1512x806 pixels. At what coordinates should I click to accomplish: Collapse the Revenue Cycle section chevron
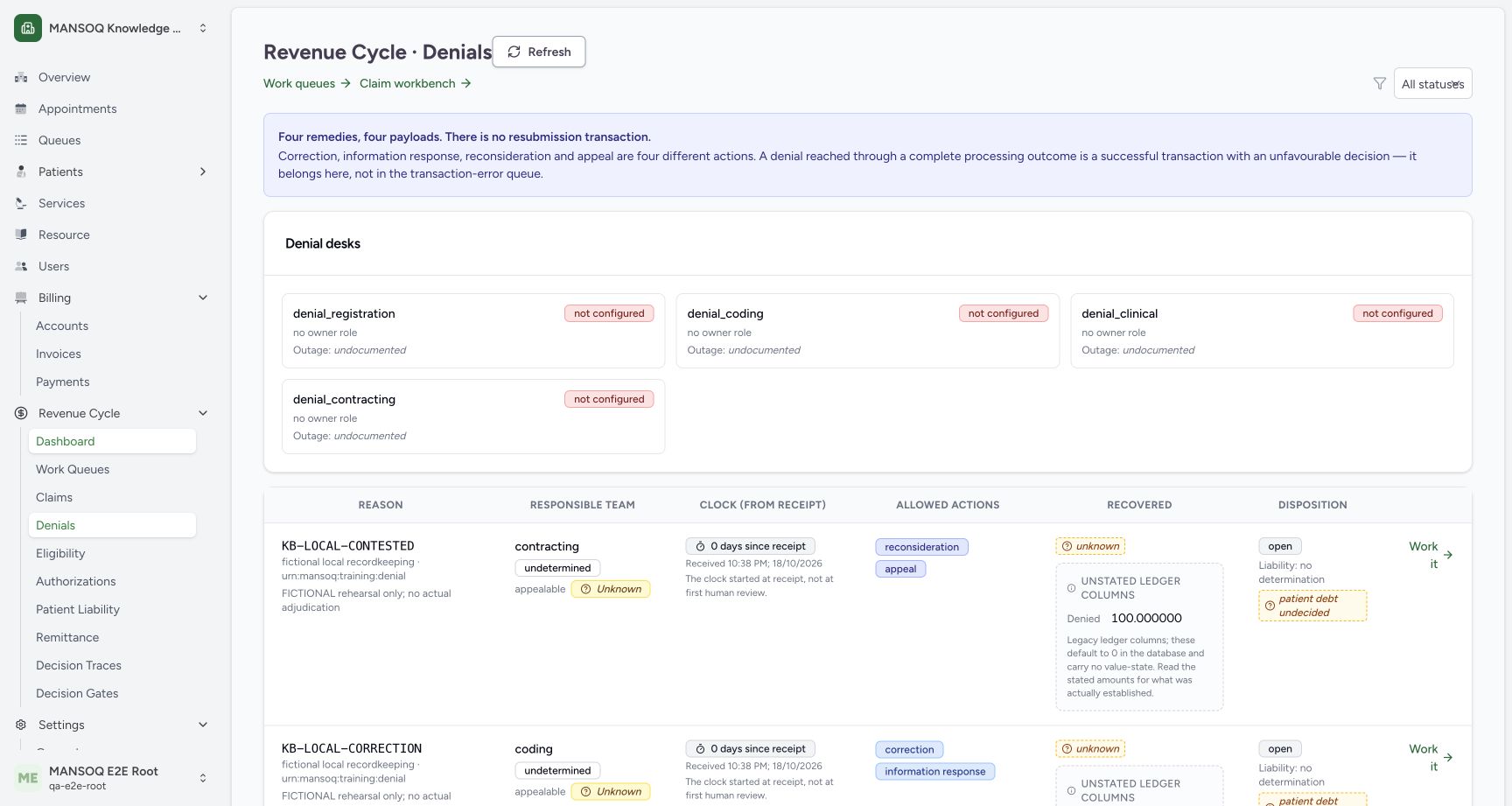203,413
